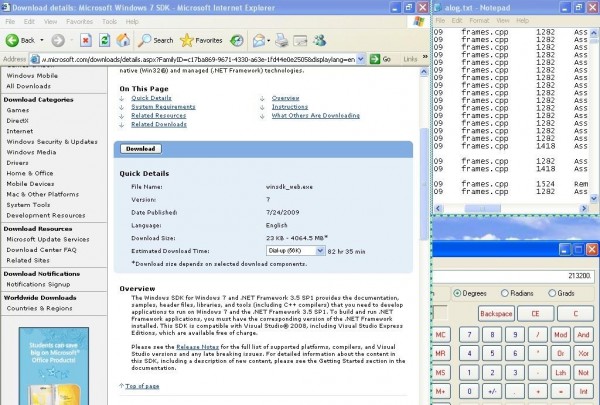Open Countries & Regions in sidebar
Image resolution: width=600 pixels, height=405 pixels.
click(39, 308)
